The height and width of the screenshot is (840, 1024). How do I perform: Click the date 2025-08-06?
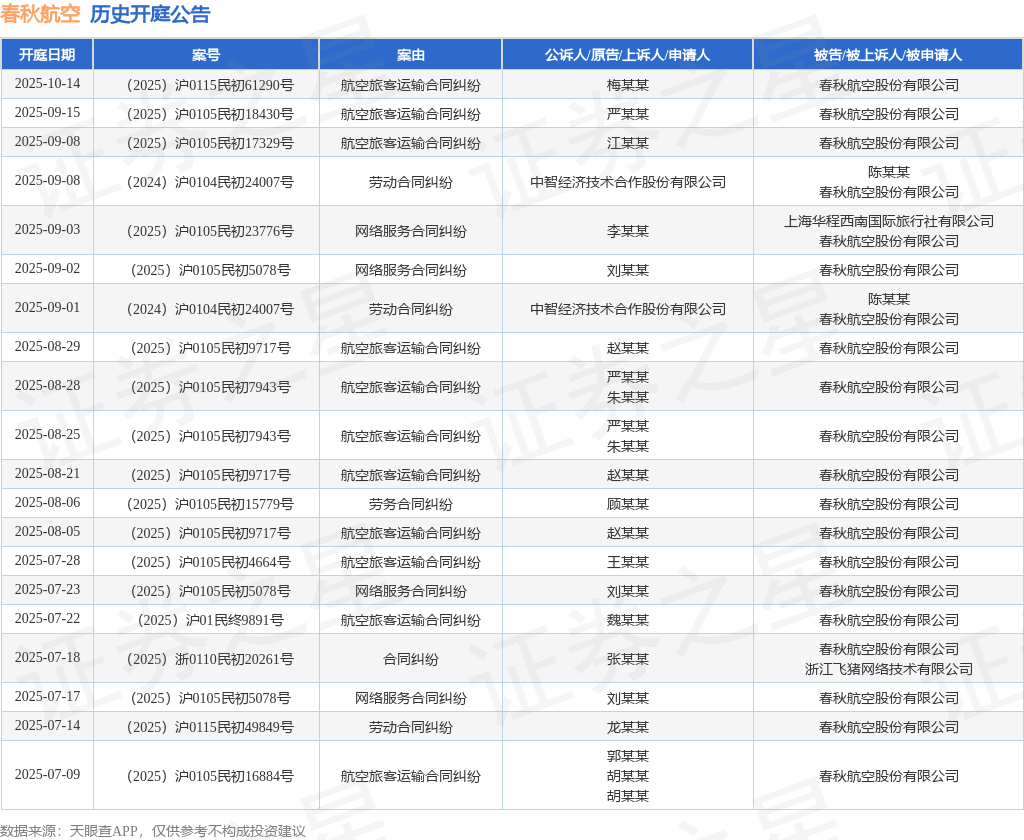[x=47, y=502]
